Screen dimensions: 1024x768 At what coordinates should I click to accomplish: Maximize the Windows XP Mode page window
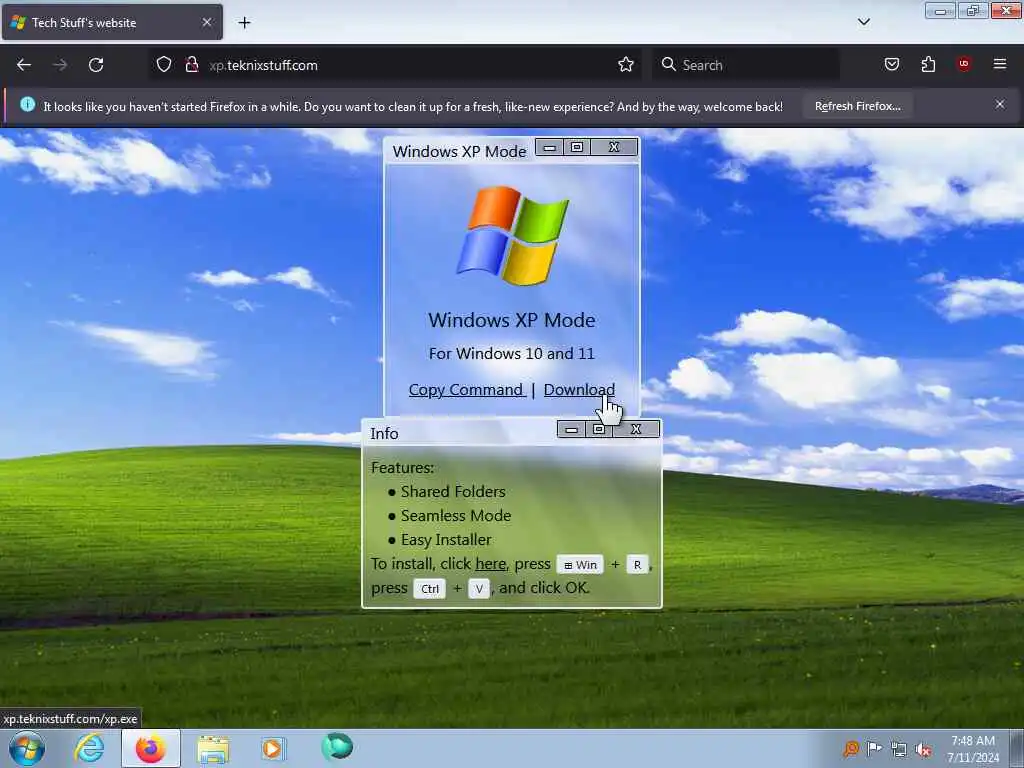click(577, 148)
